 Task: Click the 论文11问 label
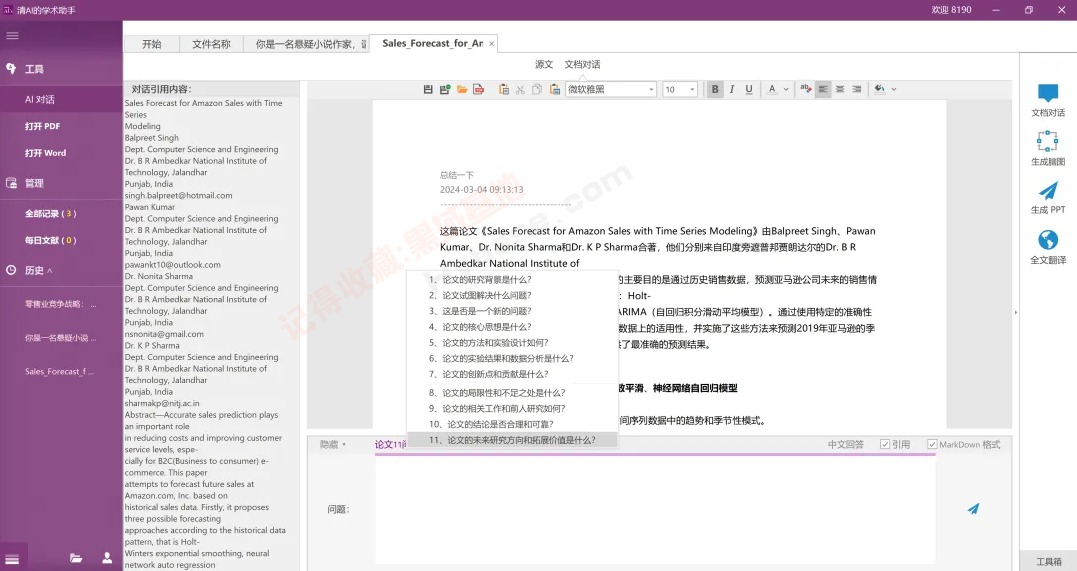click(390, 445)
